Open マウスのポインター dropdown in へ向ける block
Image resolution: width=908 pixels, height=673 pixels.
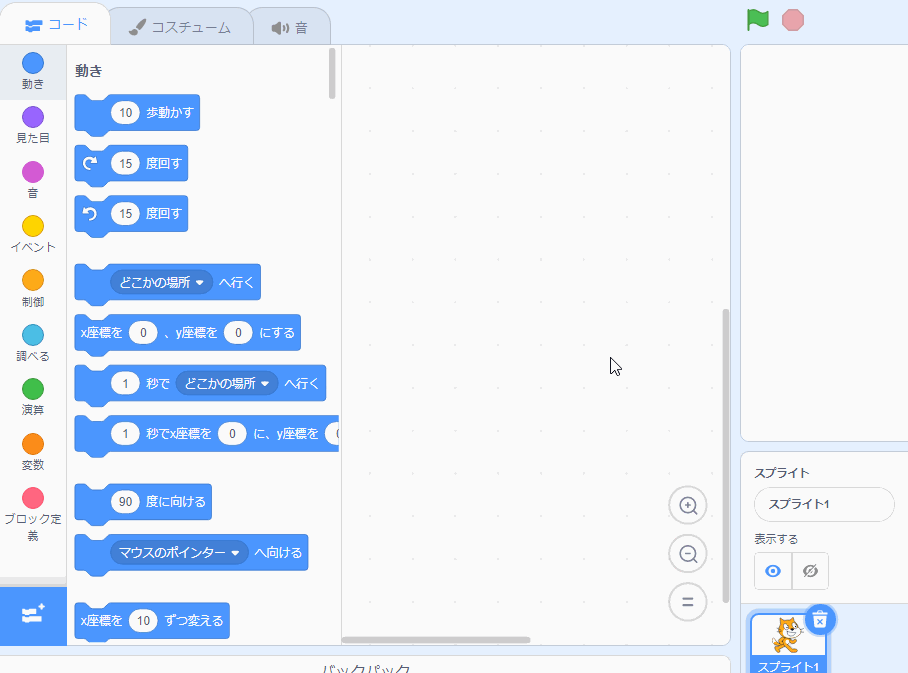tap(179, 553)
